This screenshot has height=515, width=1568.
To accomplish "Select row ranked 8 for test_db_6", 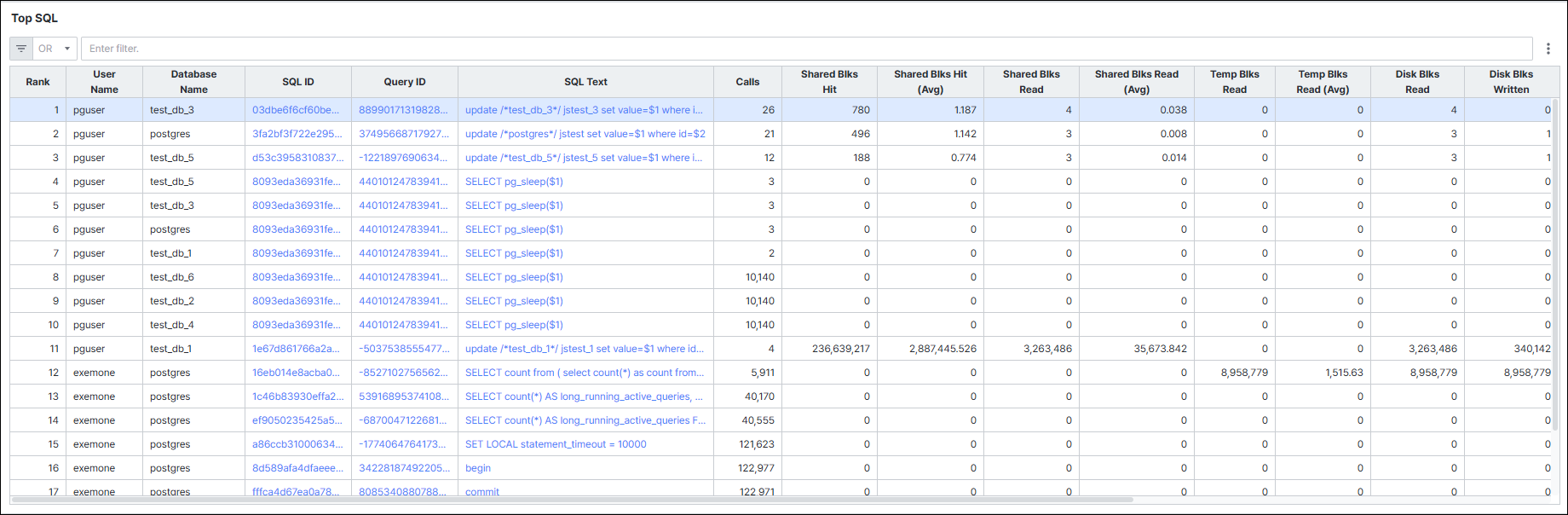I will [x=780, y=277].
